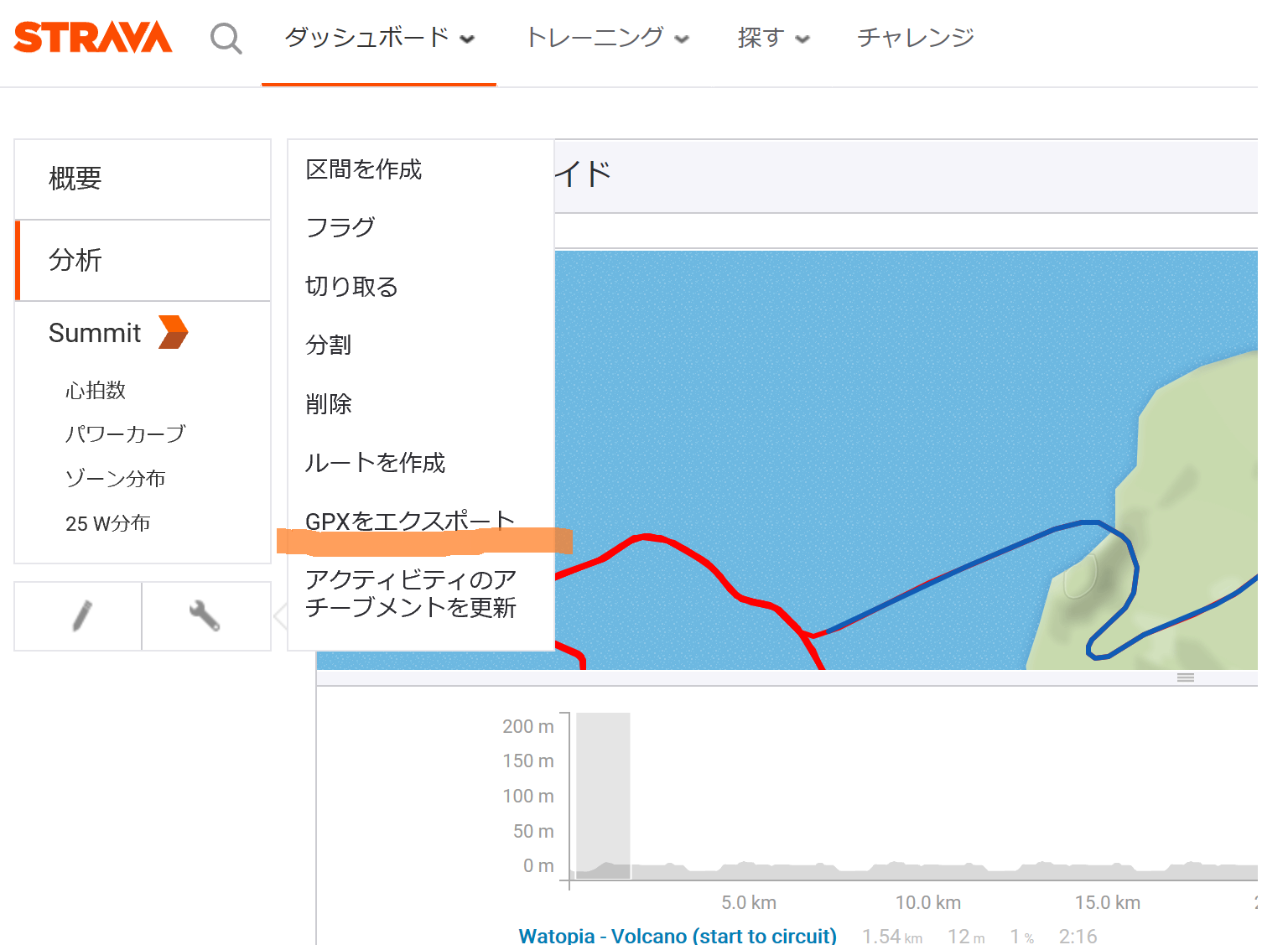Screen dimensions: 1288x945
Task: Click the 1.54 km segment distance
Action: click(892, 936)
